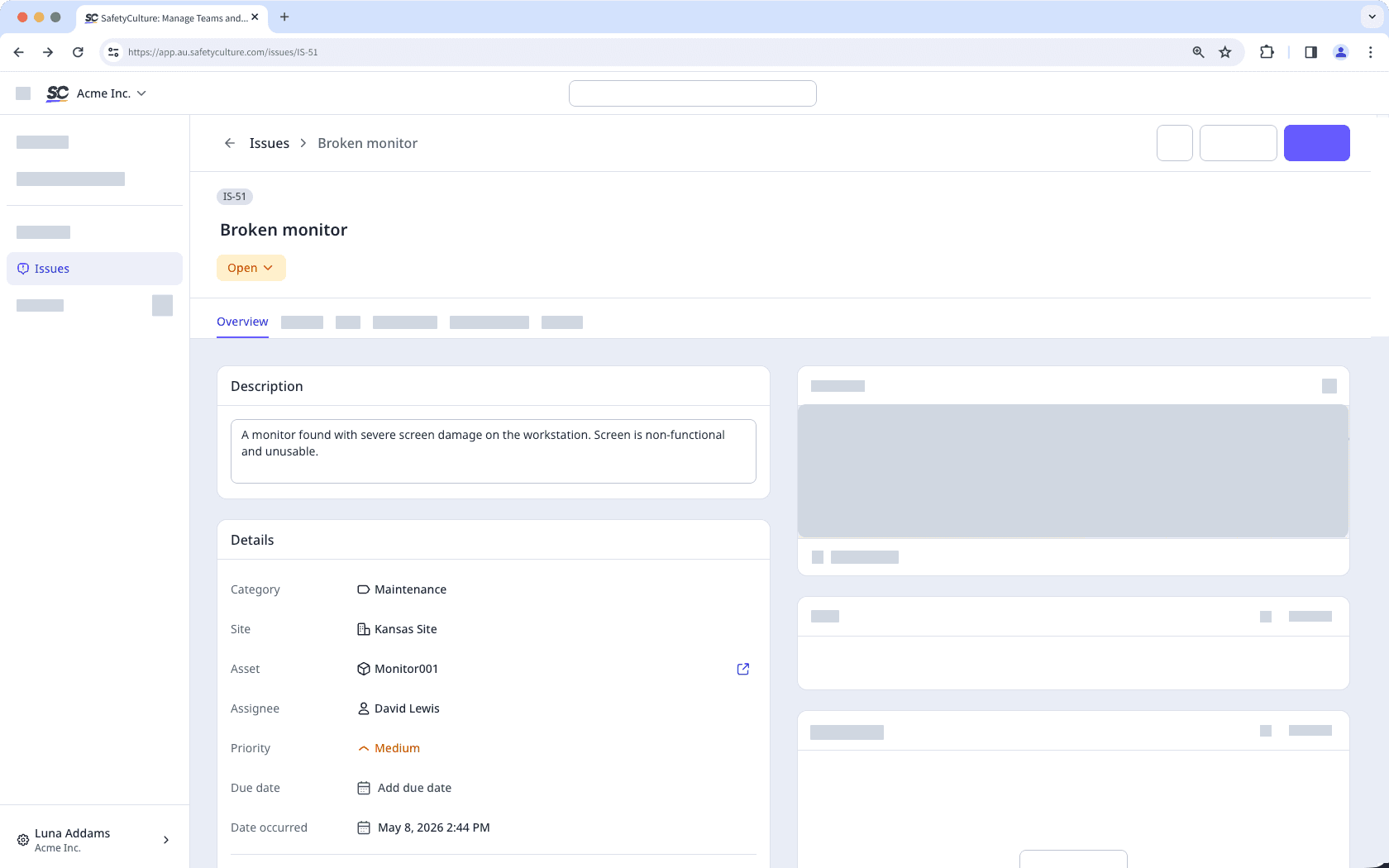The height and width of the screenshot is (868, 1389).
Task: Open the browser extensions puzzle icon
Action: pyautogui.click(x=1267, y=52)
